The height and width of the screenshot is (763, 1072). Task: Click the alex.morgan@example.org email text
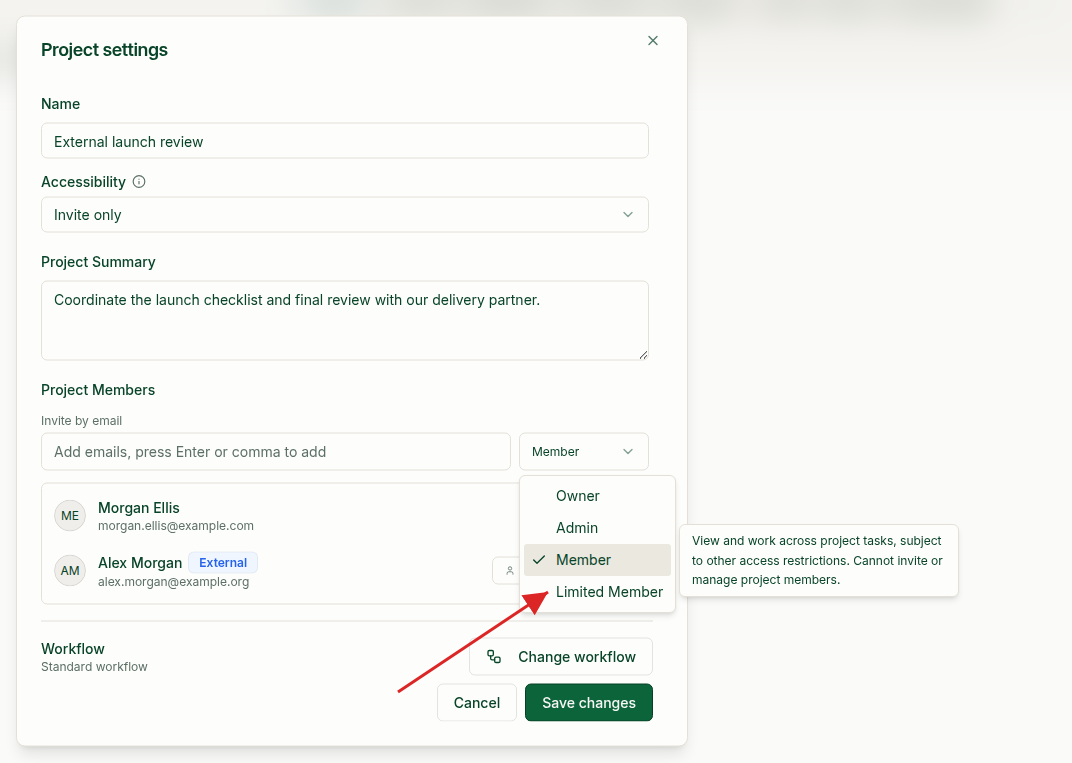174,582
